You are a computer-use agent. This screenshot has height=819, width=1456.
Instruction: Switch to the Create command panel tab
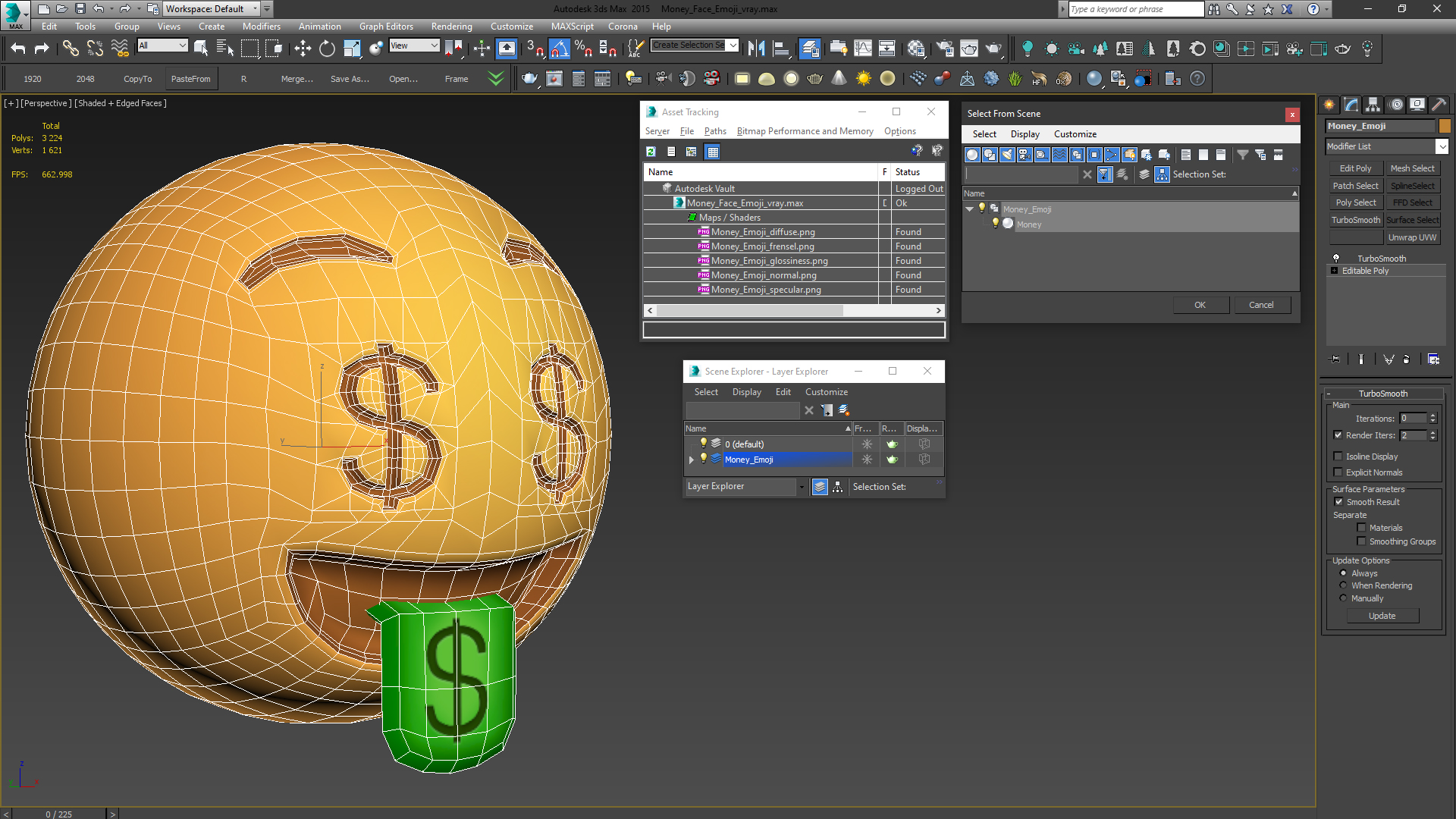click(1329, 105)
